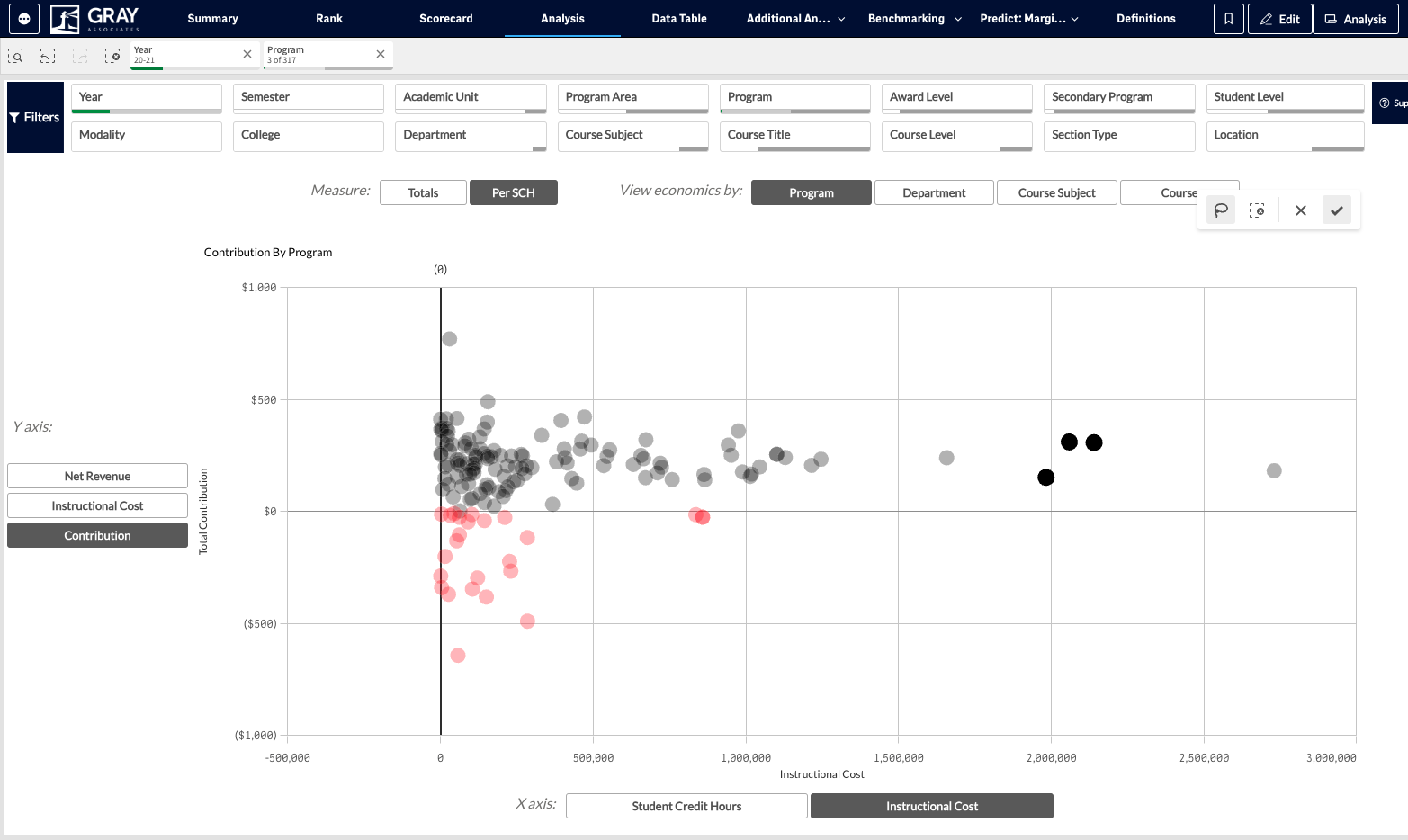Open the Student Level filter
This screenshot has width=1408, height=840.
click(1285, 98)
